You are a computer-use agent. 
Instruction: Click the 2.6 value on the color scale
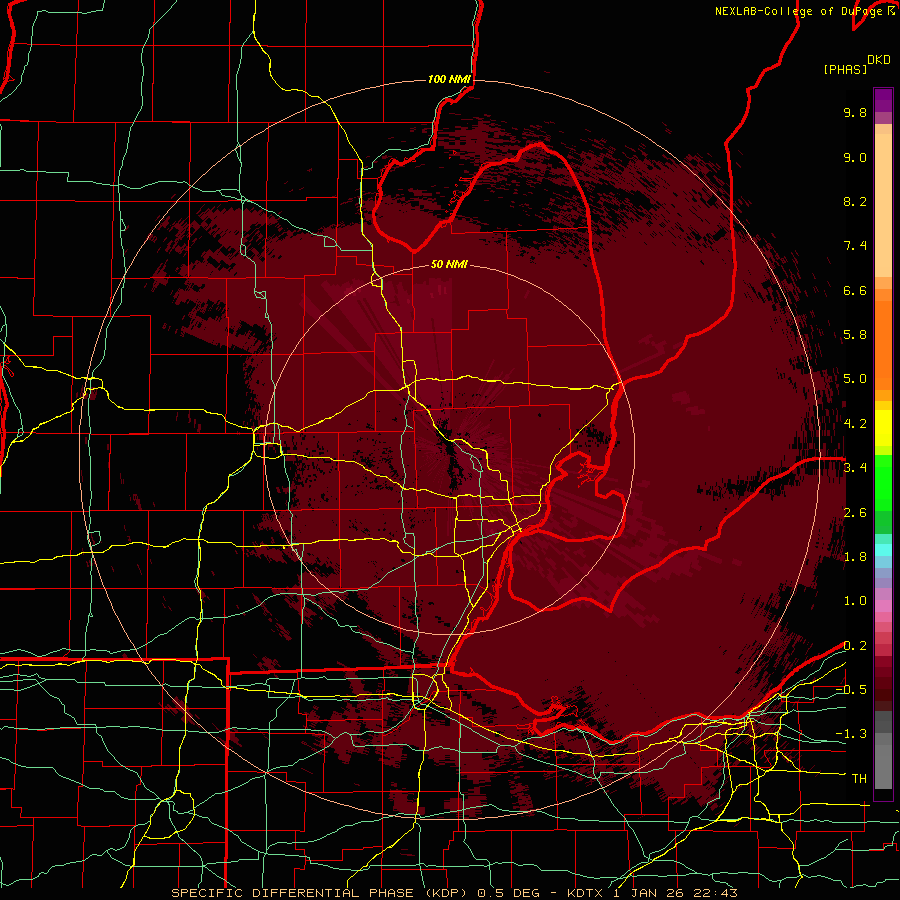(855, 513)
